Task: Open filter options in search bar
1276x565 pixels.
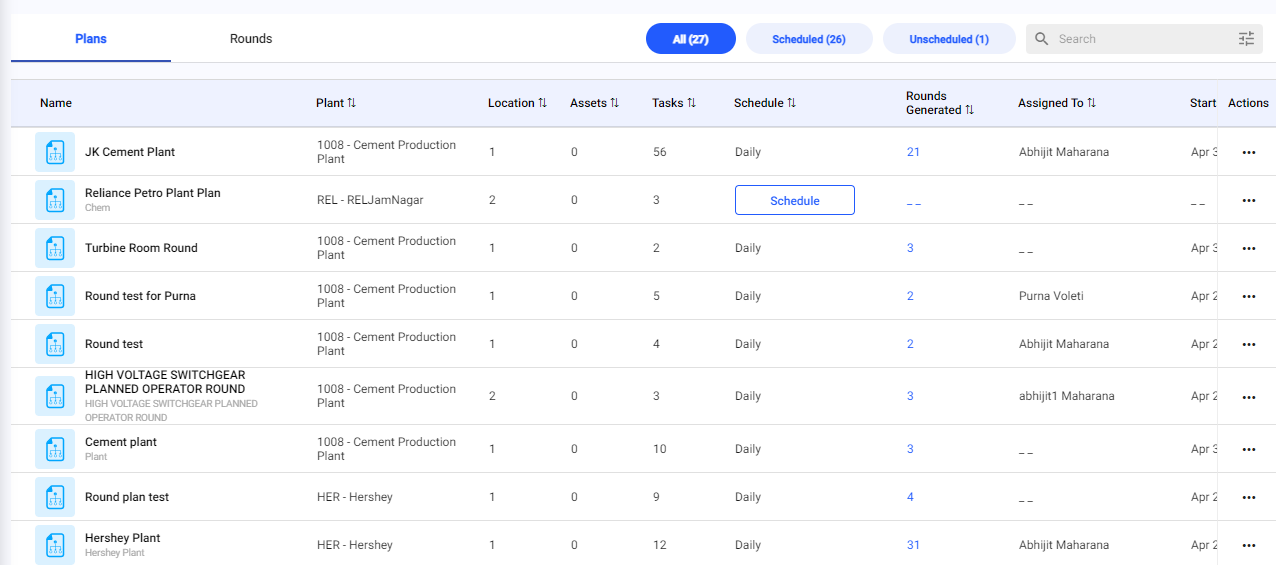Action: click(1246, 39)
